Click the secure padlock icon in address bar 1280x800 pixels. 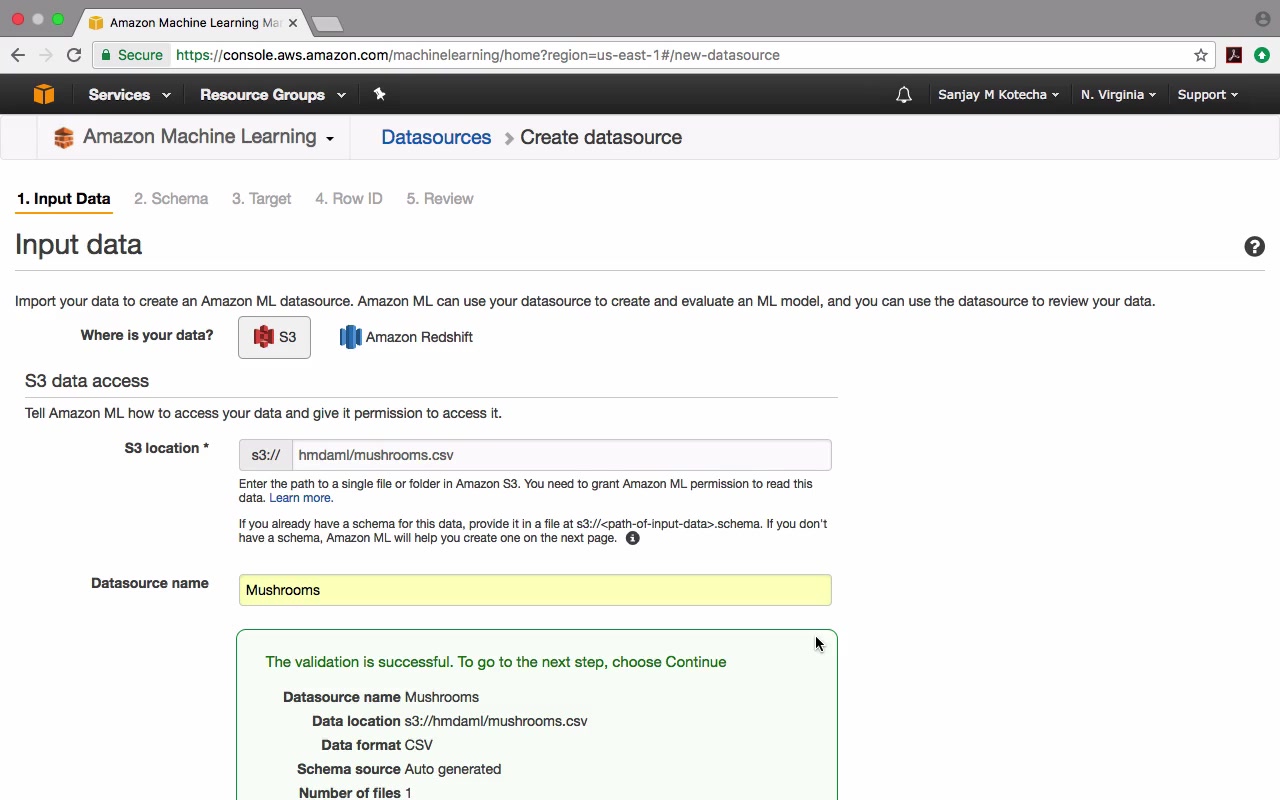coord(106,55)
